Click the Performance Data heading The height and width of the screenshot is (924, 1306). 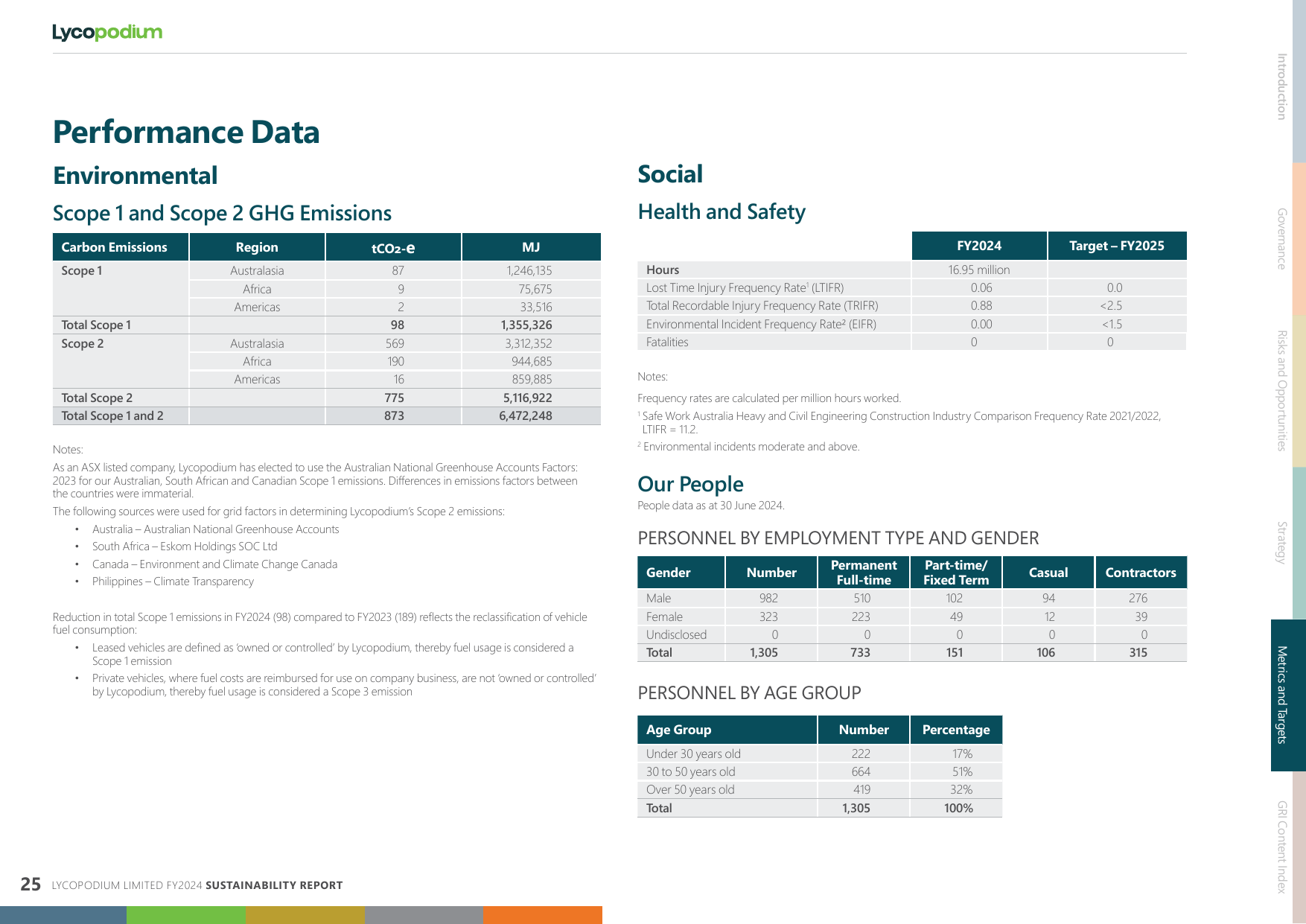coord(186,133)
